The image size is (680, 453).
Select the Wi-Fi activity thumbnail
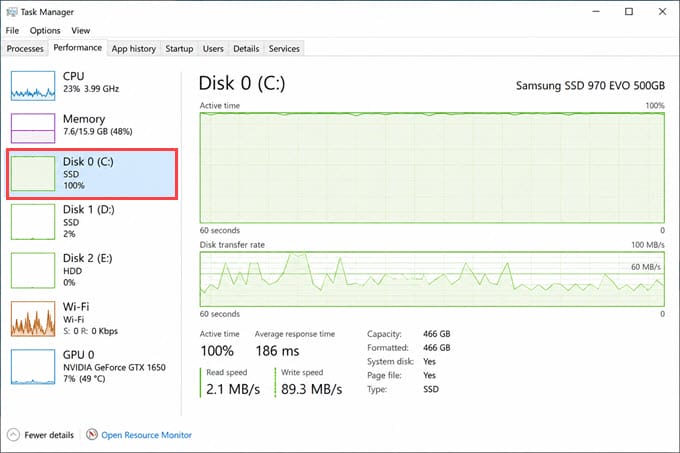(x=33, y=319)
